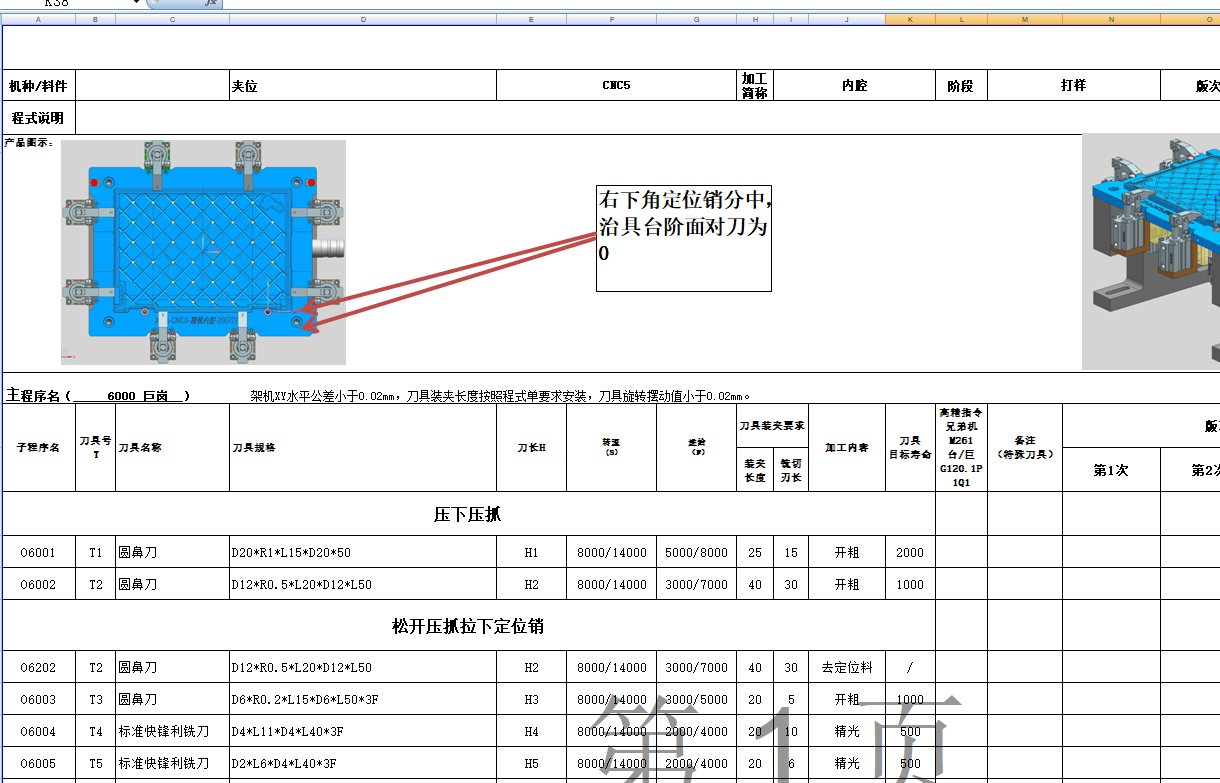Select the 程式说明 label cell

(x=40, y=117)
